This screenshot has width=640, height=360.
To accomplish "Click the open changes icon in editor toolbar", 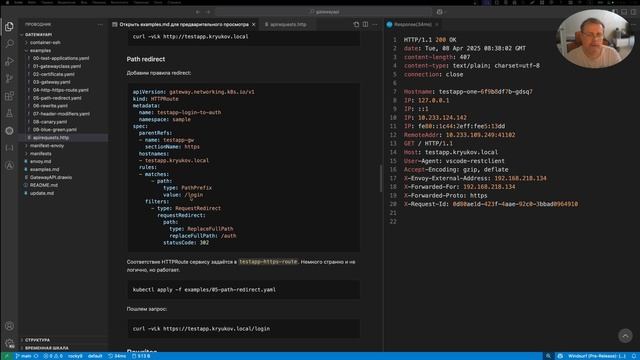I will 356,24.
